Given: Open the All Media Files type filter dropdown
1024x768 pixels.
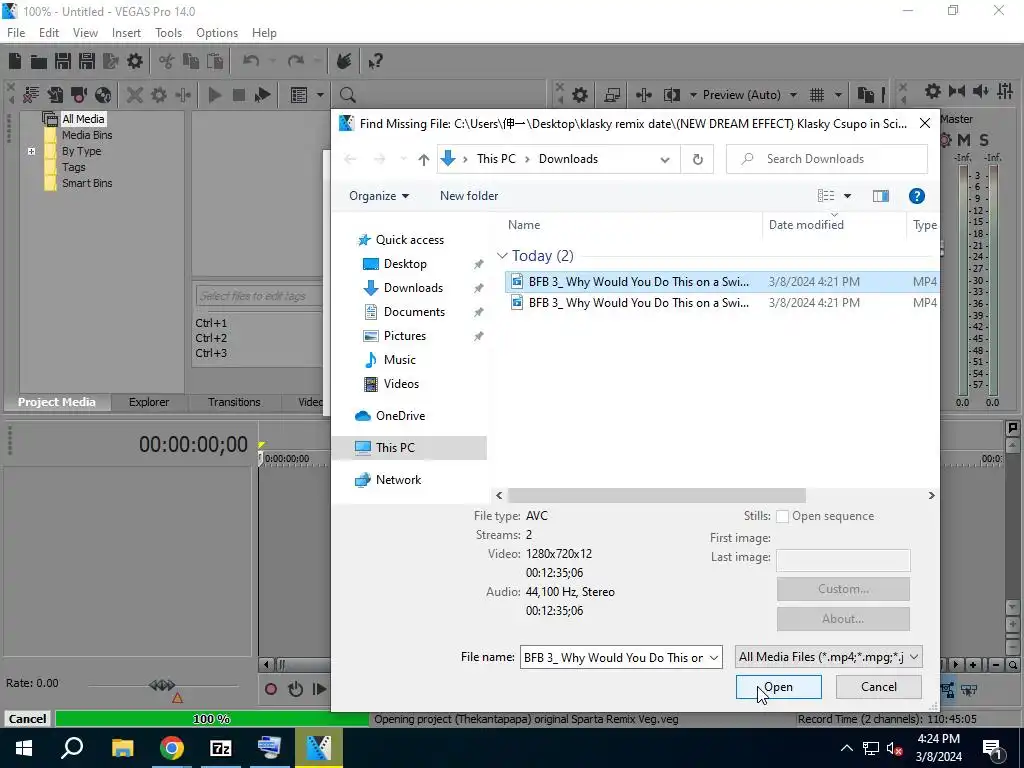Looking at the screenshot, I should (x=829, y=657).
